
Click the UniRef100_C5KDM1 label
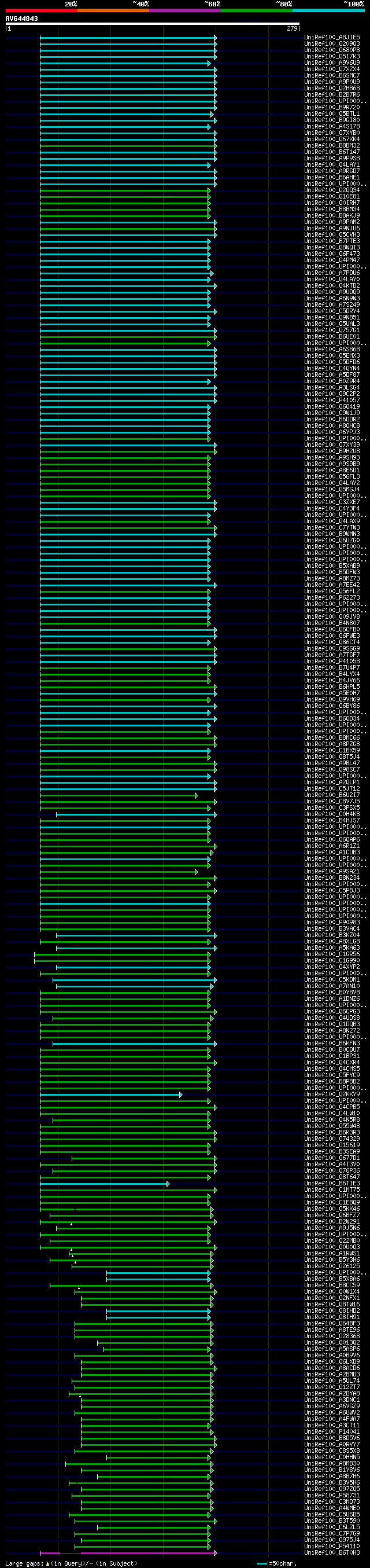point(332,980)
